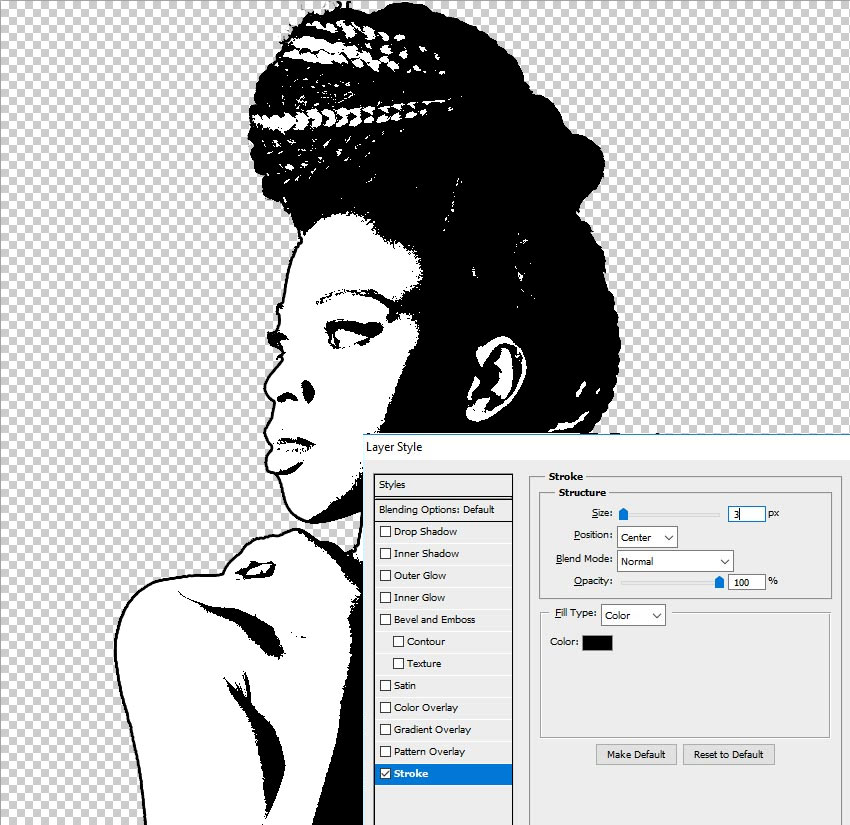Click the Opacity slider handle
The image size is (850, 825).
click(719, 582)
